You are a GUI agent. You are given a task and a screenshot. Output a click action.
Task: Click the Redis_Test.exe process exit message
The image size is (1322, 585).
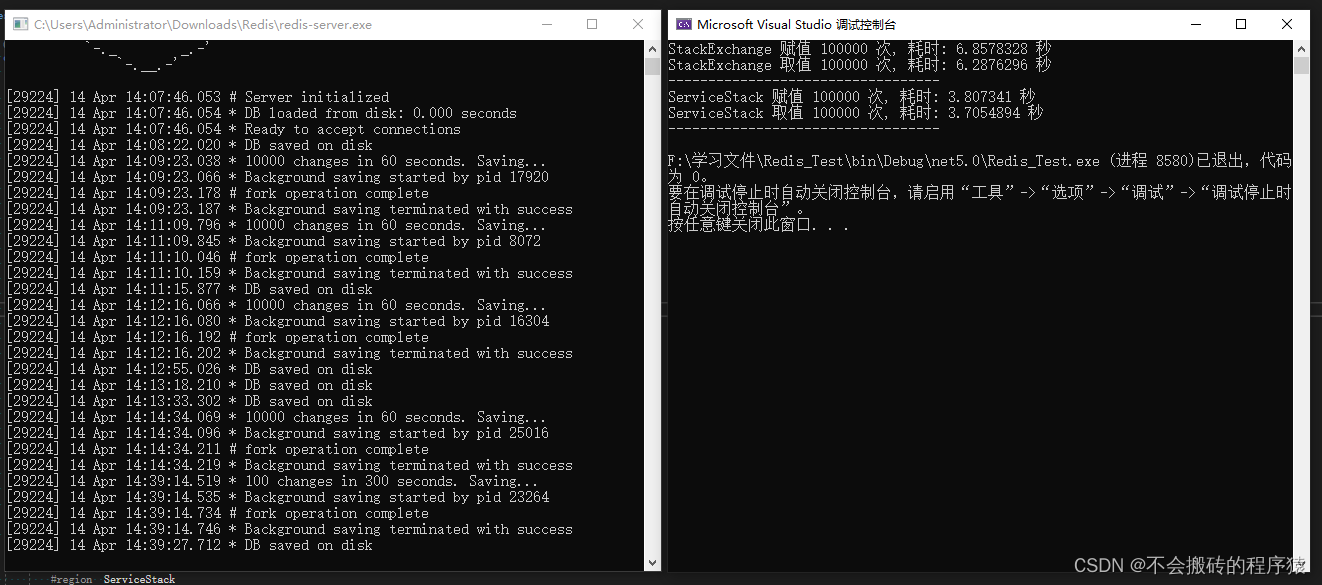coord(979,168)
